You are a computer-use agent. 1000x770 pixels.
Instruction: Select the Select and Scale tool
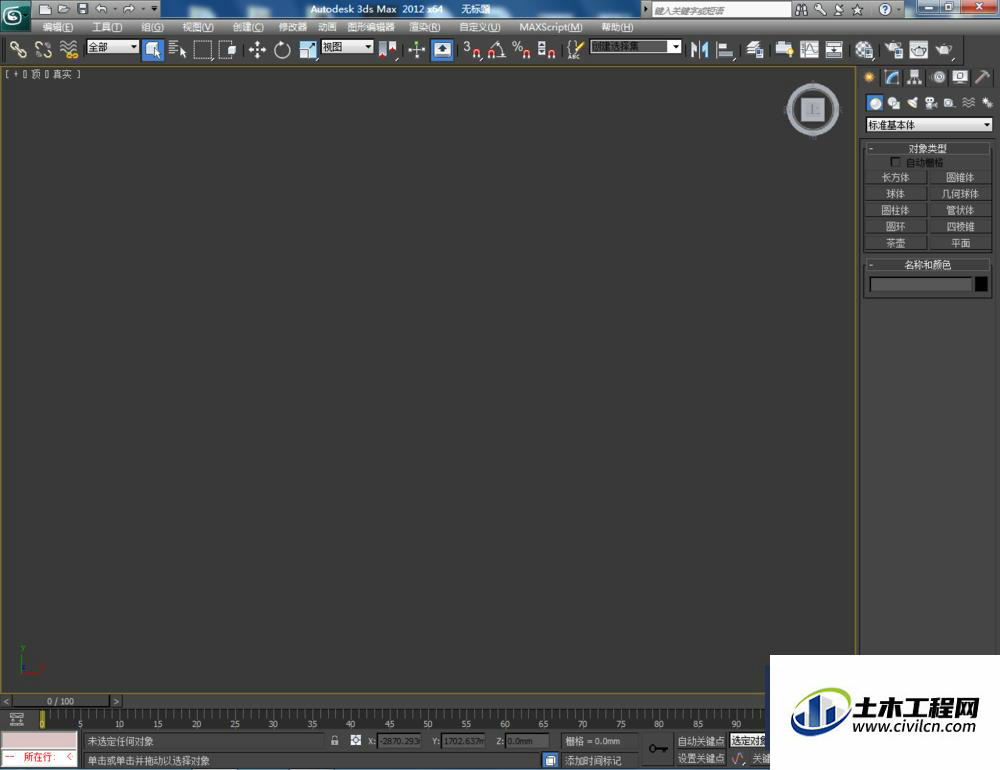[x=307, y=50]
